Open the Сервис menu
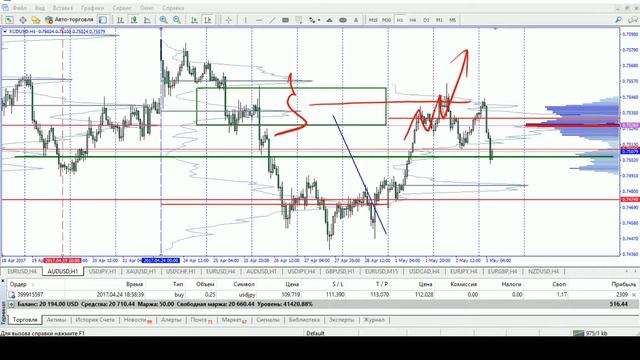The image size is (640, 360). coord(122,8)
